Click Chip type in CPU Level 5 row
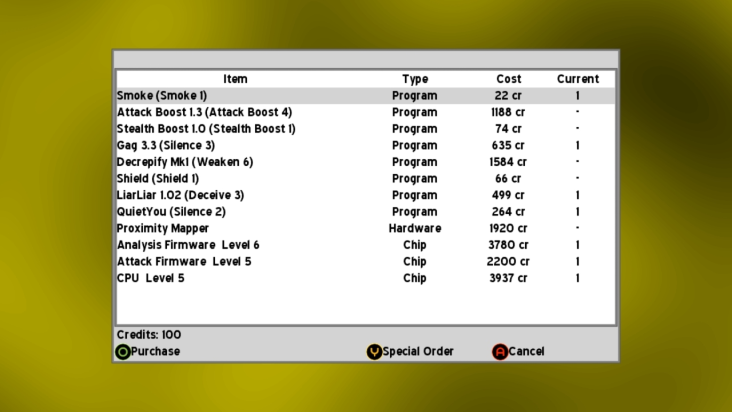This screenshot has height=412, width=732. [x=415, y=278]
